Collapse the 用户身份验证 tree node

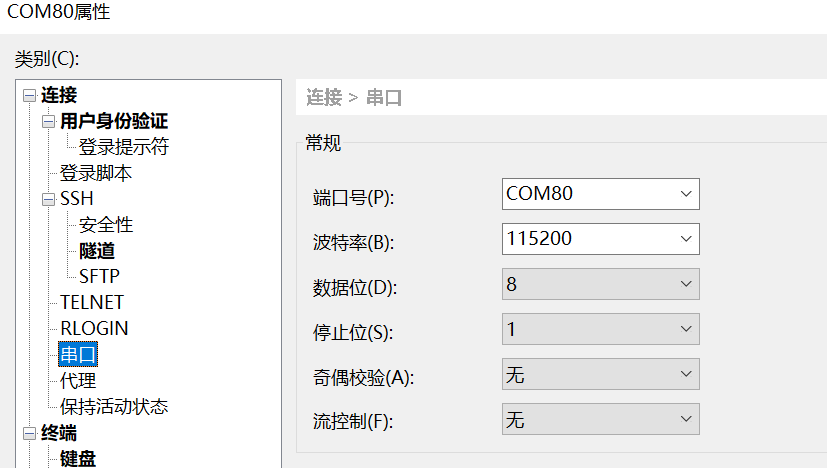[x=48, y=122]
